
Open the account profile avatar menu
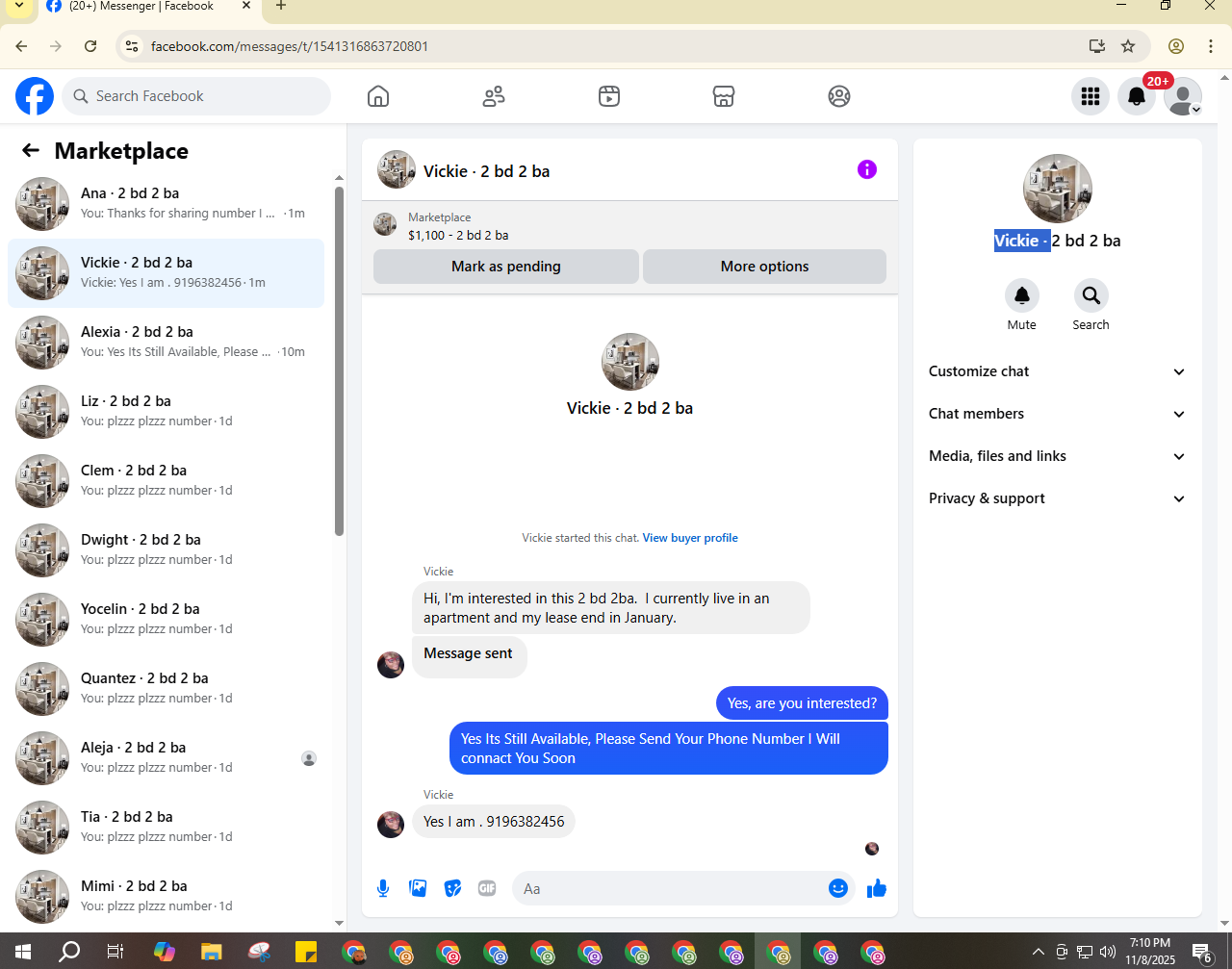(x=1183, y=96)
